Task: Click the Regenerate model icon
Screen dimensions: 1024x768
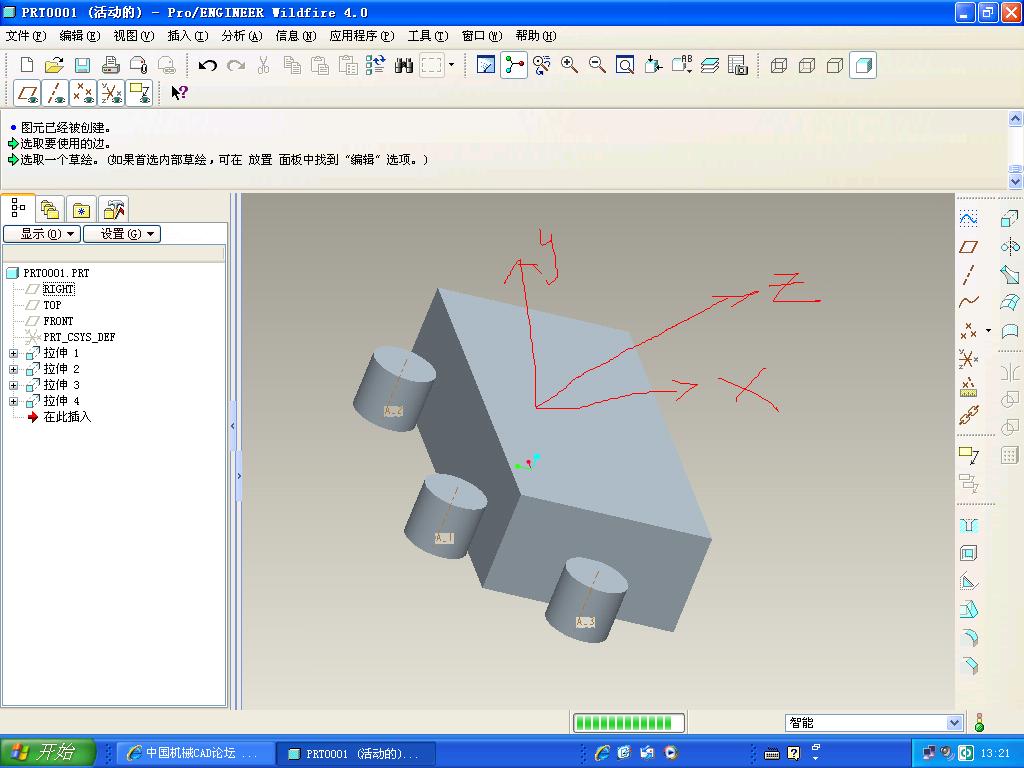Action: pyautogui.click(x=376, y=65)
